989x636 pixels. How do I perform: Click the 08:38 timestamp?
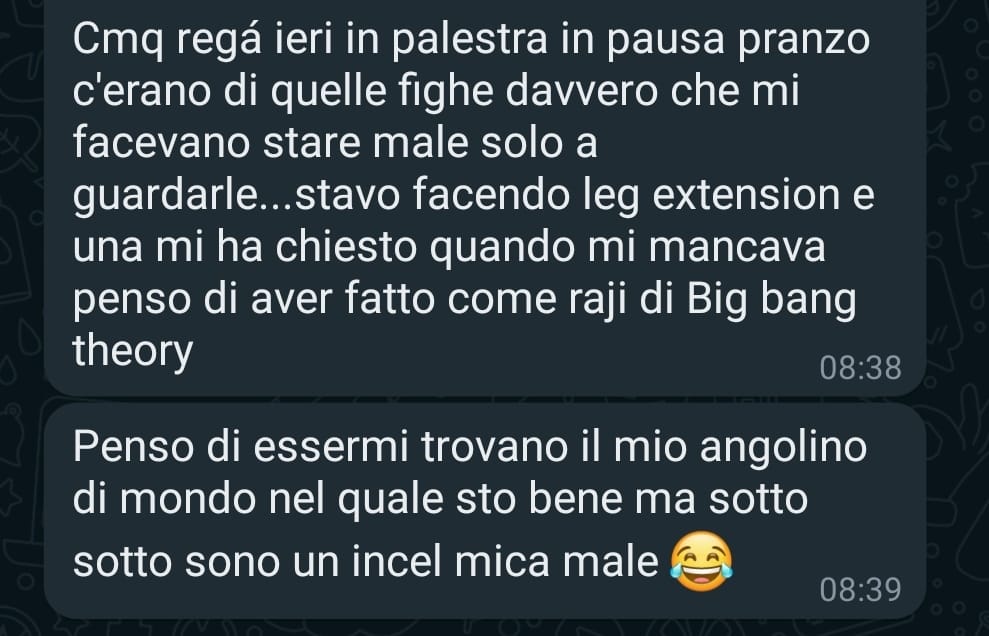[860, 368]
